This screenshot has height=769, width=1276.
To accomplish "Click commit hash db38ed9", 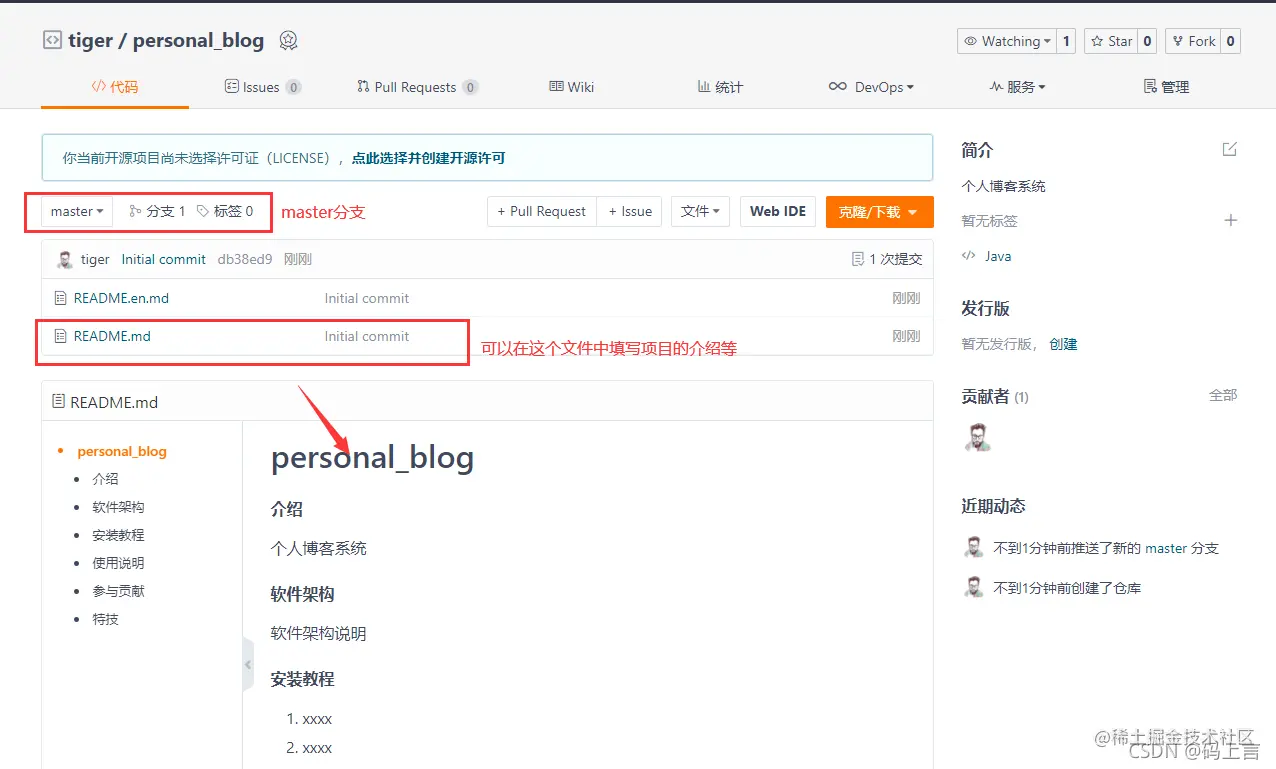I will [245, 259].
